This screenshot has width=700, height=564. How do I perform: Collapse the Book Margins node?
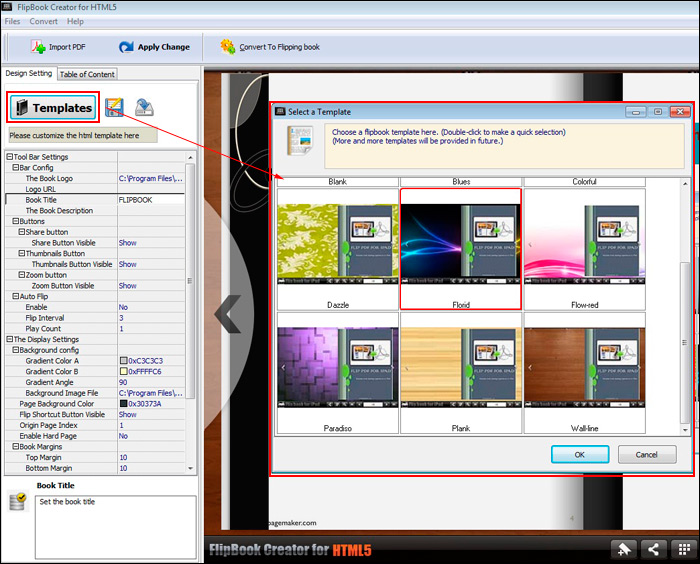click(x=16, y=447)
